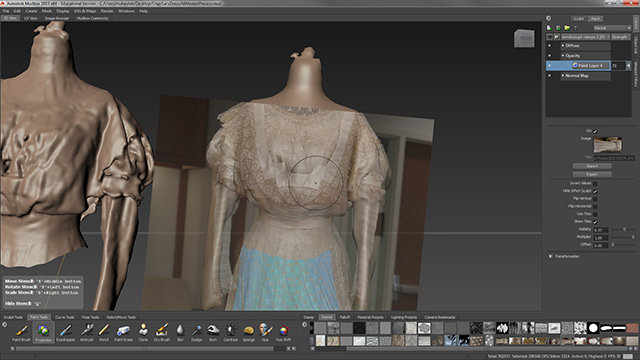Select the Dry Brush tool
The image size is (640, 360).
pyautogui.click(x=162, y=333)
